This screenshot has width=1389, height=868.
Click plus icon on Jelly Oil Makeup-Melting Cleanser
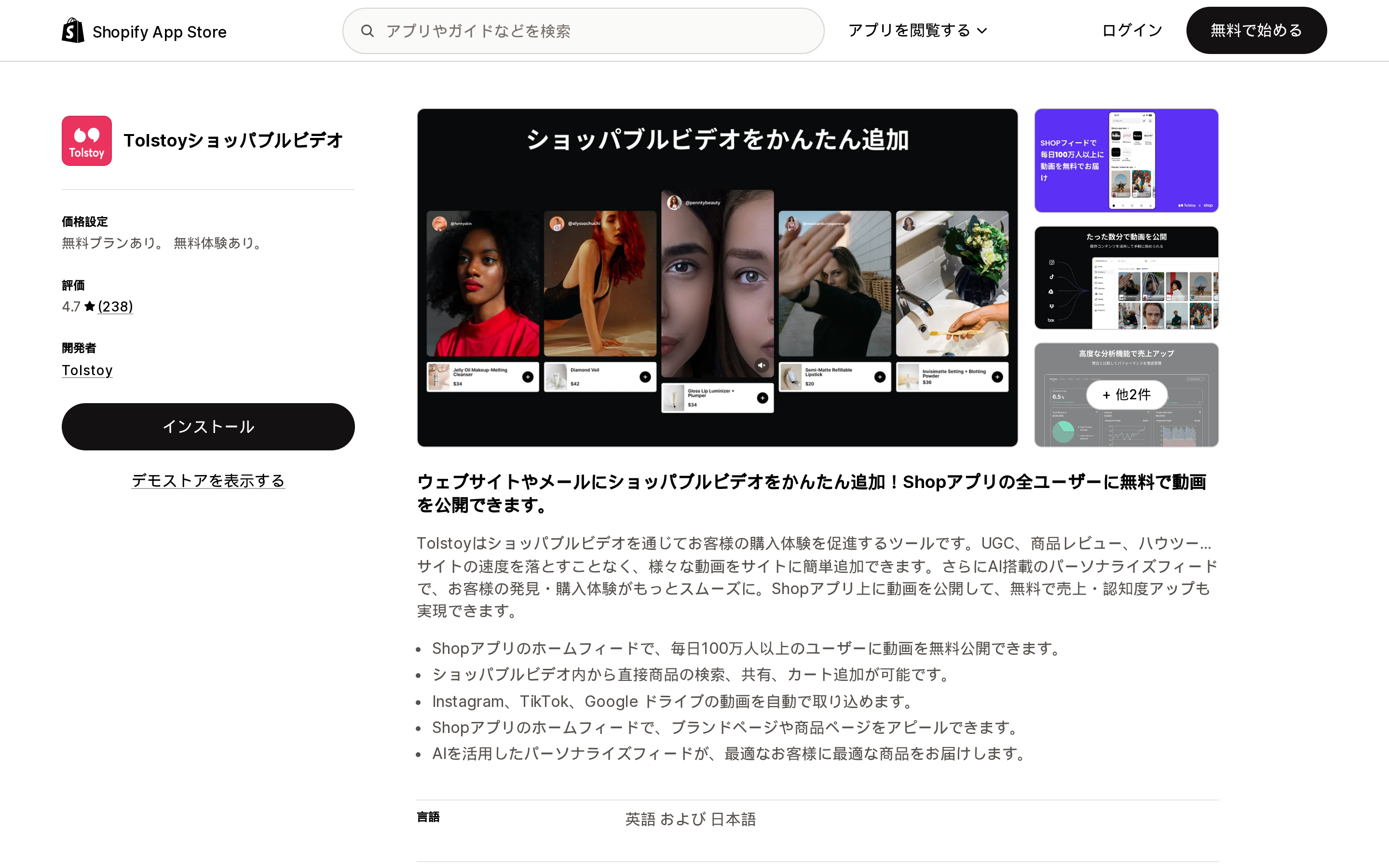[528, 377]
